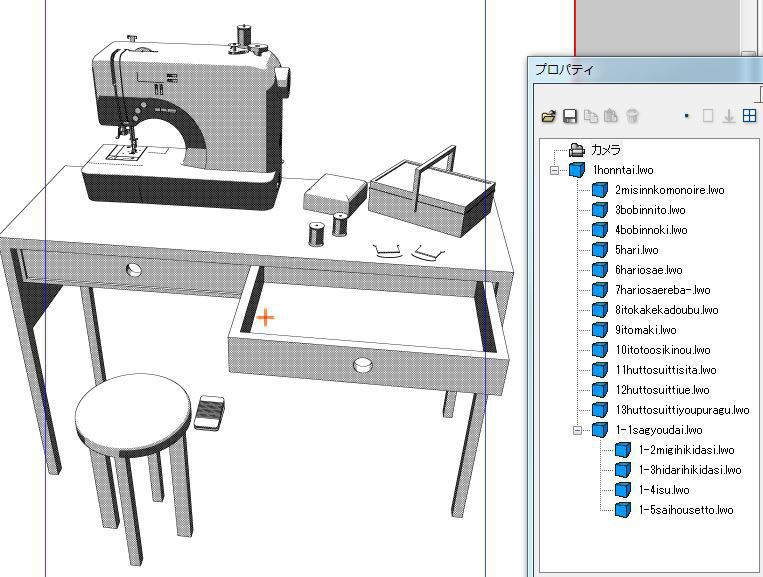Click the cube icon beside 1honntai.lwo
Viewport: 763px width, 577px height.
tap(577, 170)
